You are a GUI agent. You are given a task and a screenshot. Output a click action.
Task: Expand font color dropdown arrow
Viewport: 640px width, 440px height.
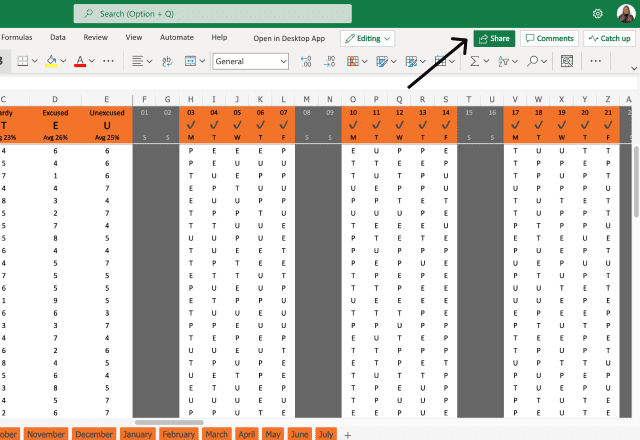tap(92, 61)
